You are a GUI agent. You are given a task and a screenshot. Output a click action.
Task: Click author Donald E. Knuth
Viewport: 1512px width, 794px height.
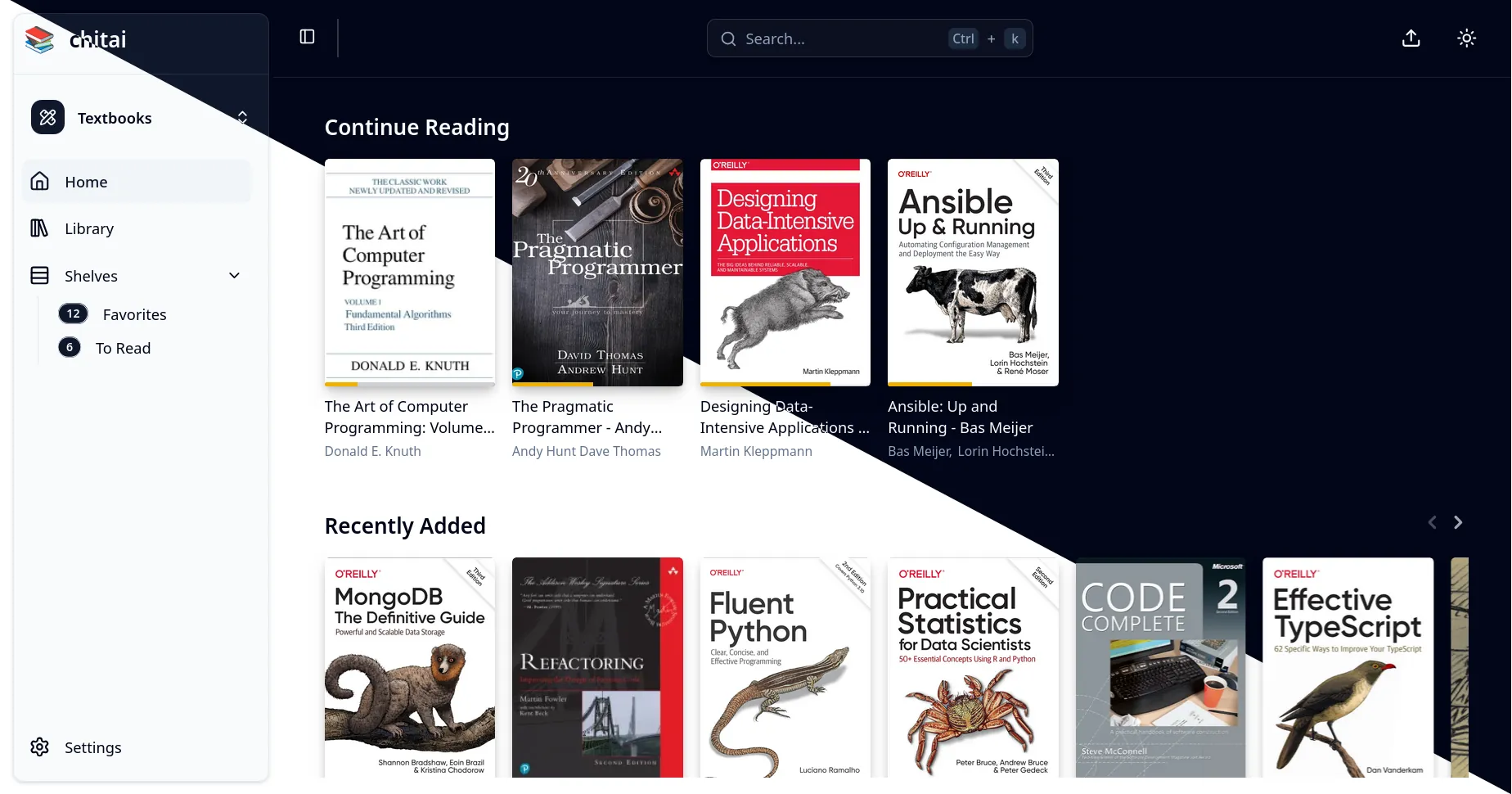[x=373, y=451]
